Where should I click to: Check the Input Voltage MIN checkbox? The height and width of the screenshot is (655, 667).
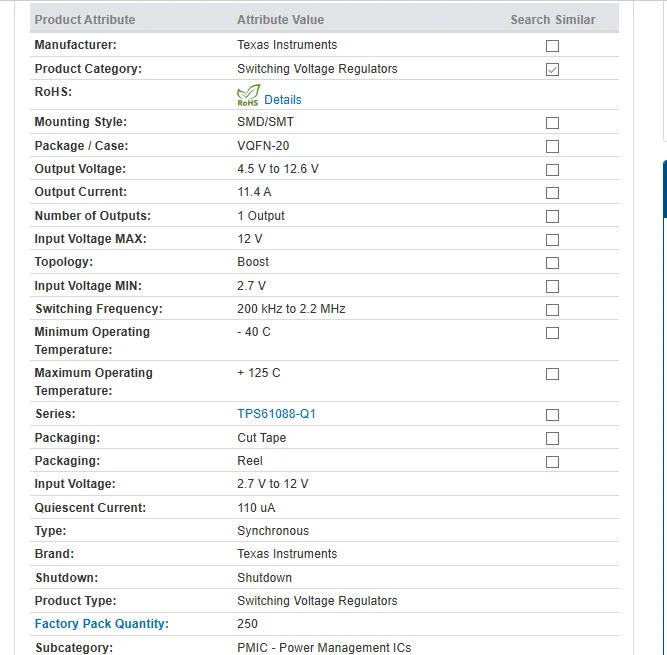tap(552, 286)
